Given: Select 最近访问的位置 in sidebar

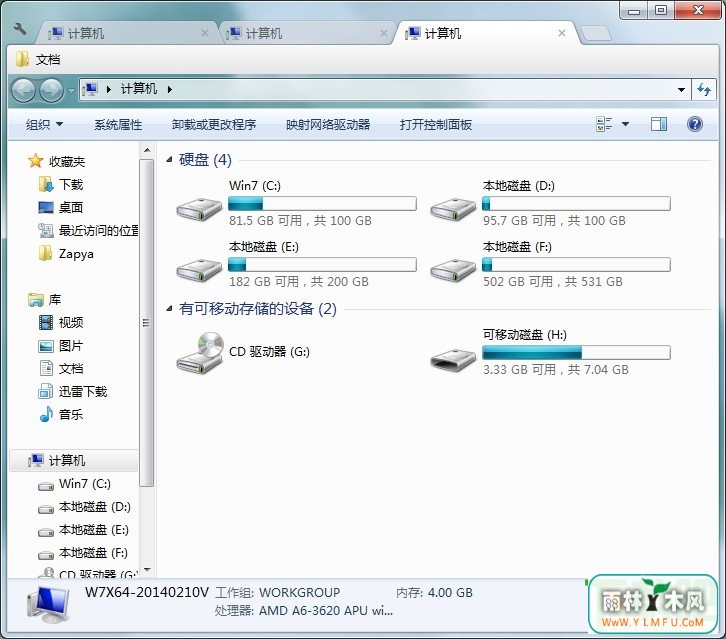Looking at the screenshot, I should point(88,231).
